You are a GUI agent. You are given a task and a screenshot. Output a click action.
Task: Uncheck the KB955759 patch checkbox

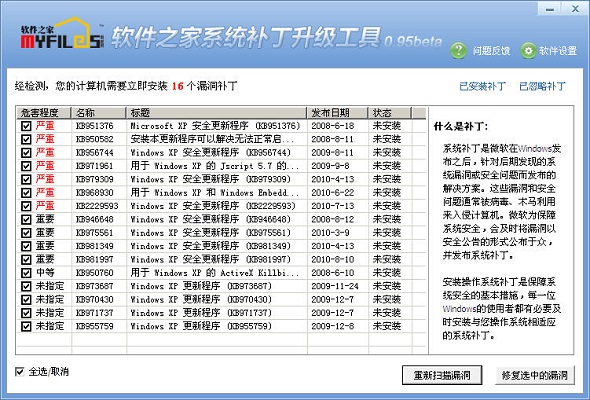tap(26, 326)
